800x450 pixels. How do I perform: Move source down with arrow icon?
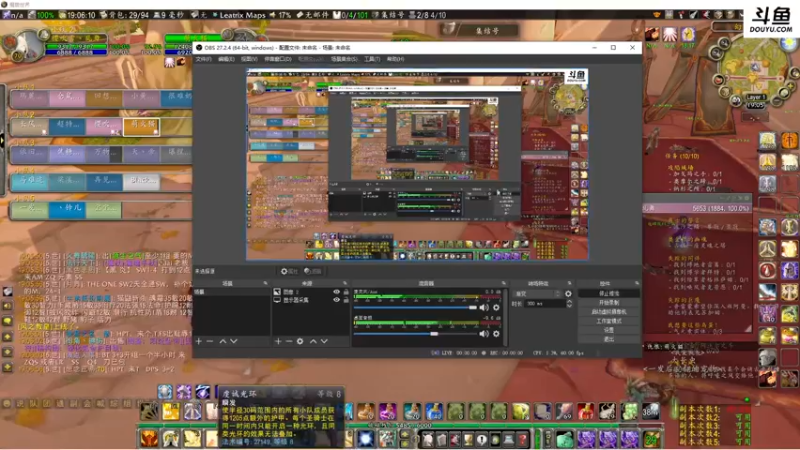(x=324, y=341)
